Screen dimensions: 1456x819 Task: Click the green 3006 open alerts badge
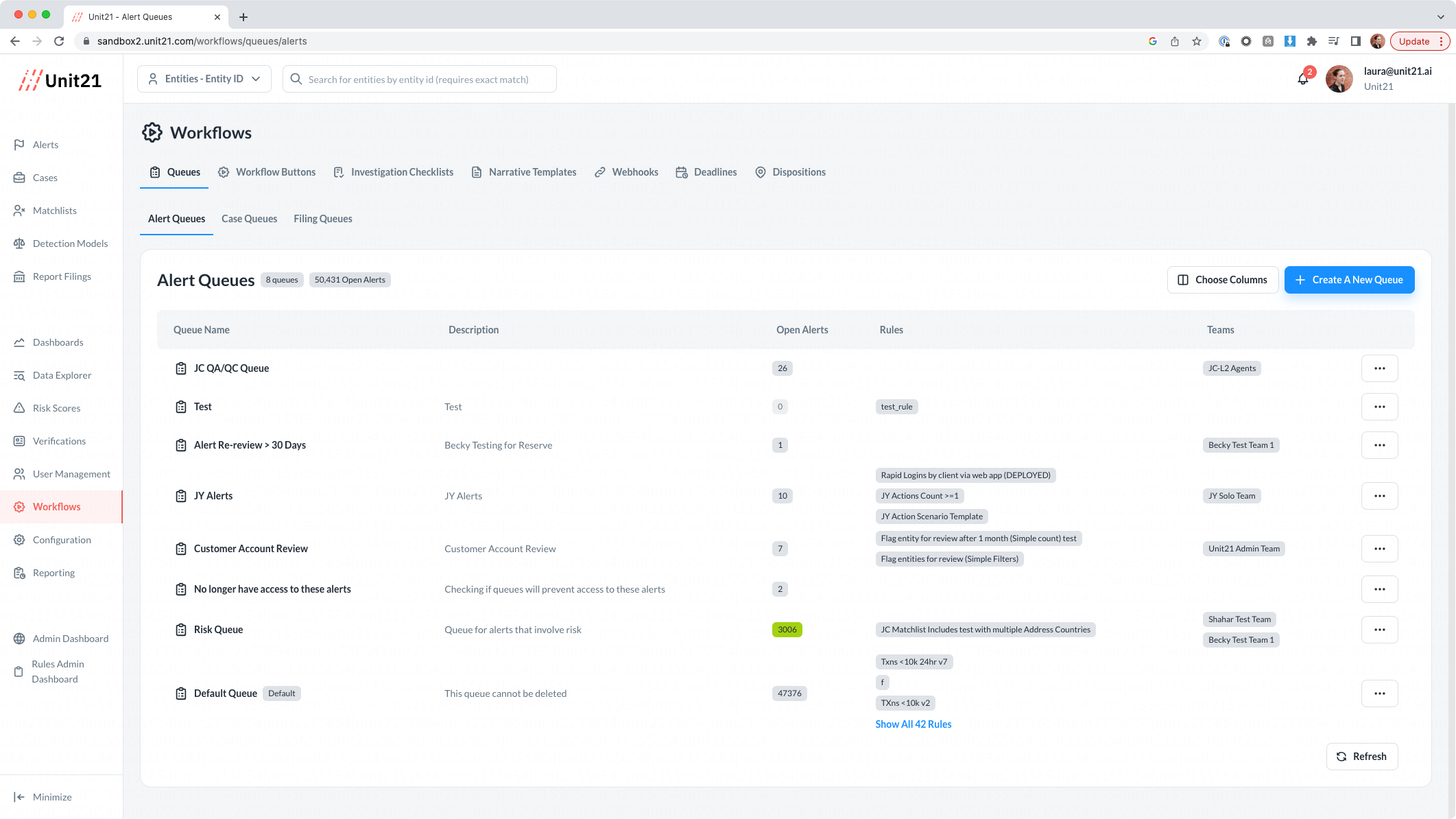787,630
